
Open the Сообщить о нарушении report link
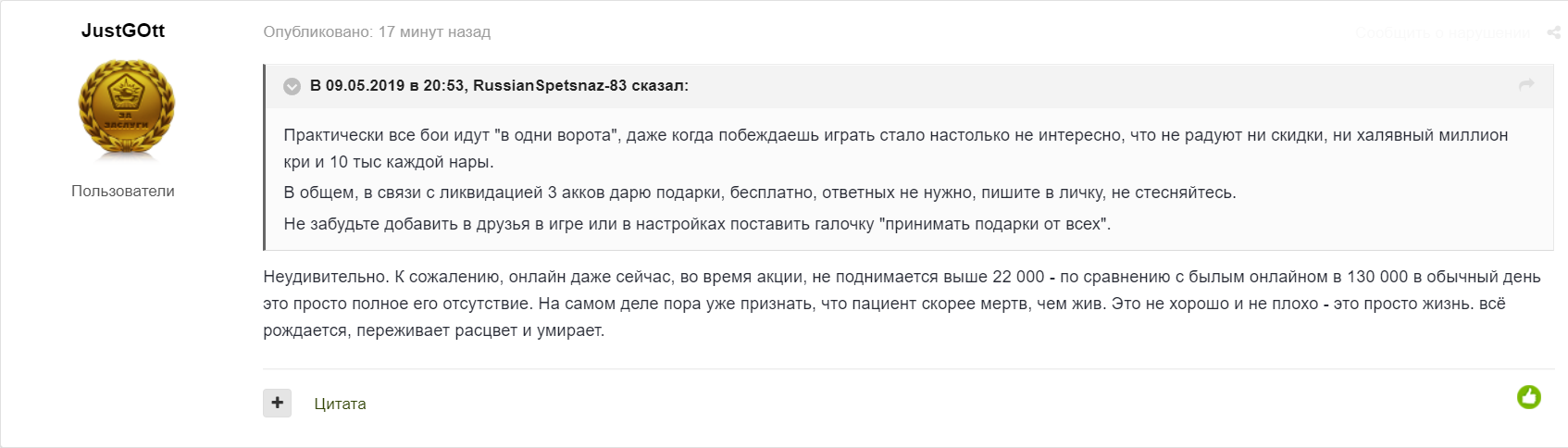1442,32
